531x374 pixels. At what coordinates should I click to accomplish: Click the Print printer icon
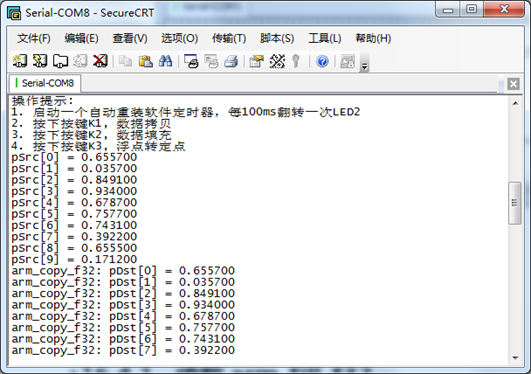coord(231,61)
